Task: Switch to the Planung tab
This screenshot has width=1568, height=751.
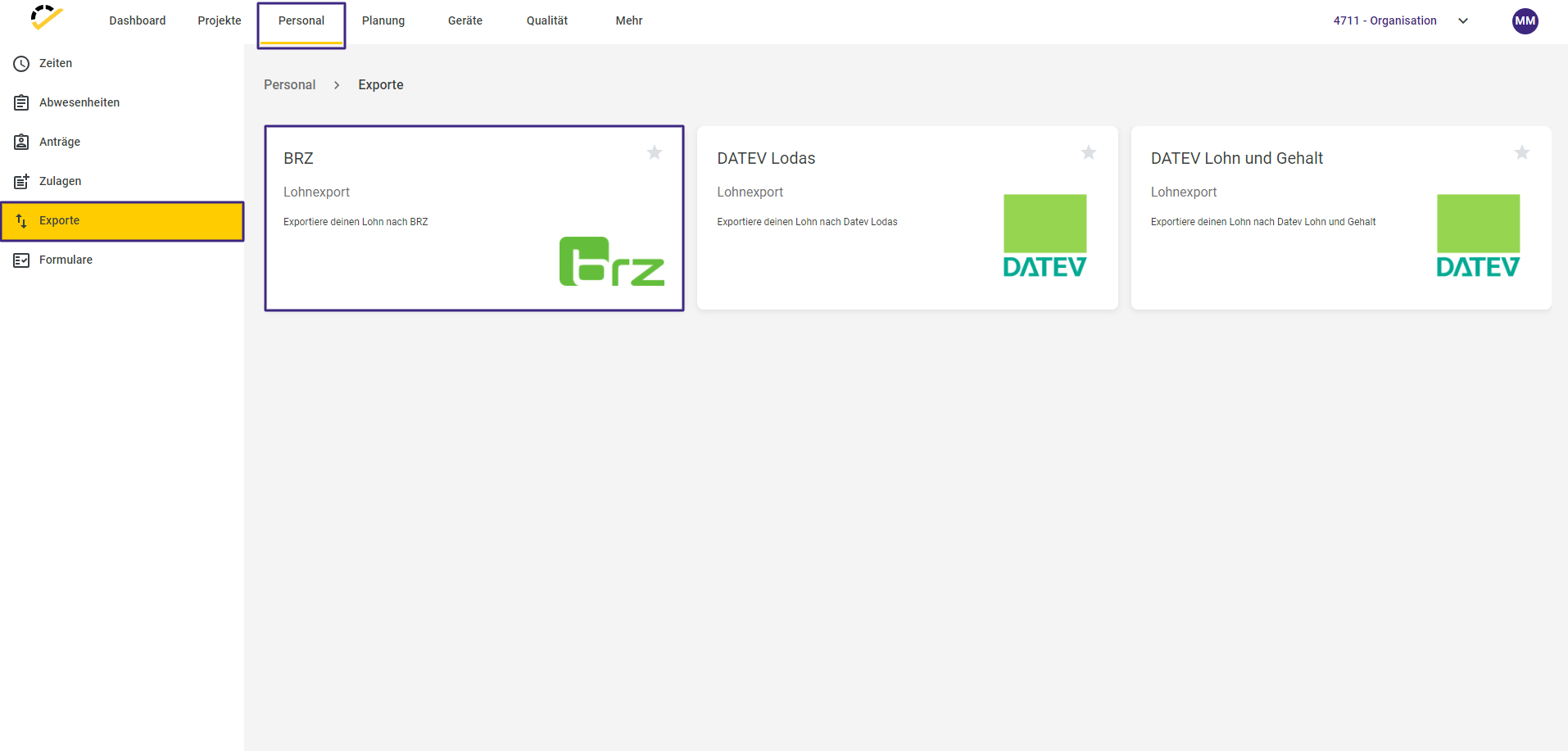Action: (x=383, y=21)
